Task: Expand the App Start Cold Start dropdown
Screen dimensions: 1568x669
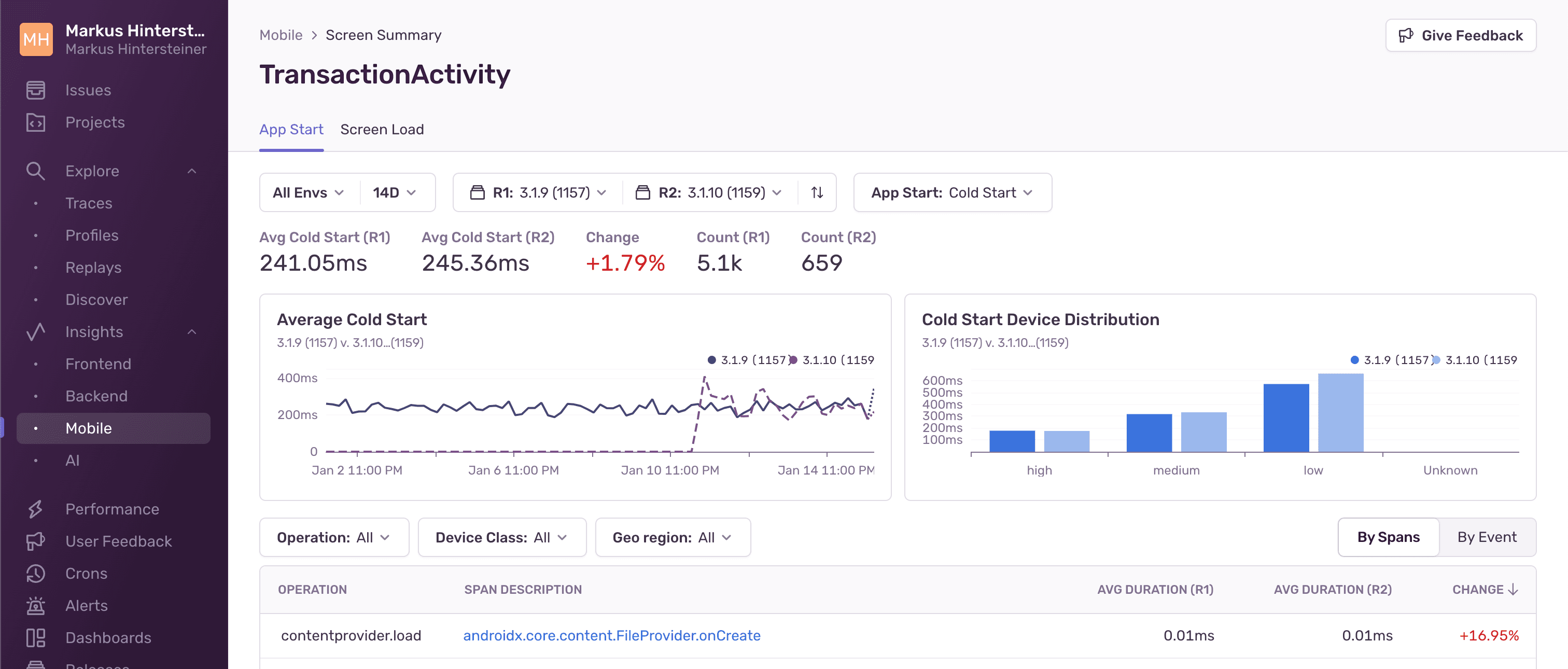Action: tap(952, 192)
